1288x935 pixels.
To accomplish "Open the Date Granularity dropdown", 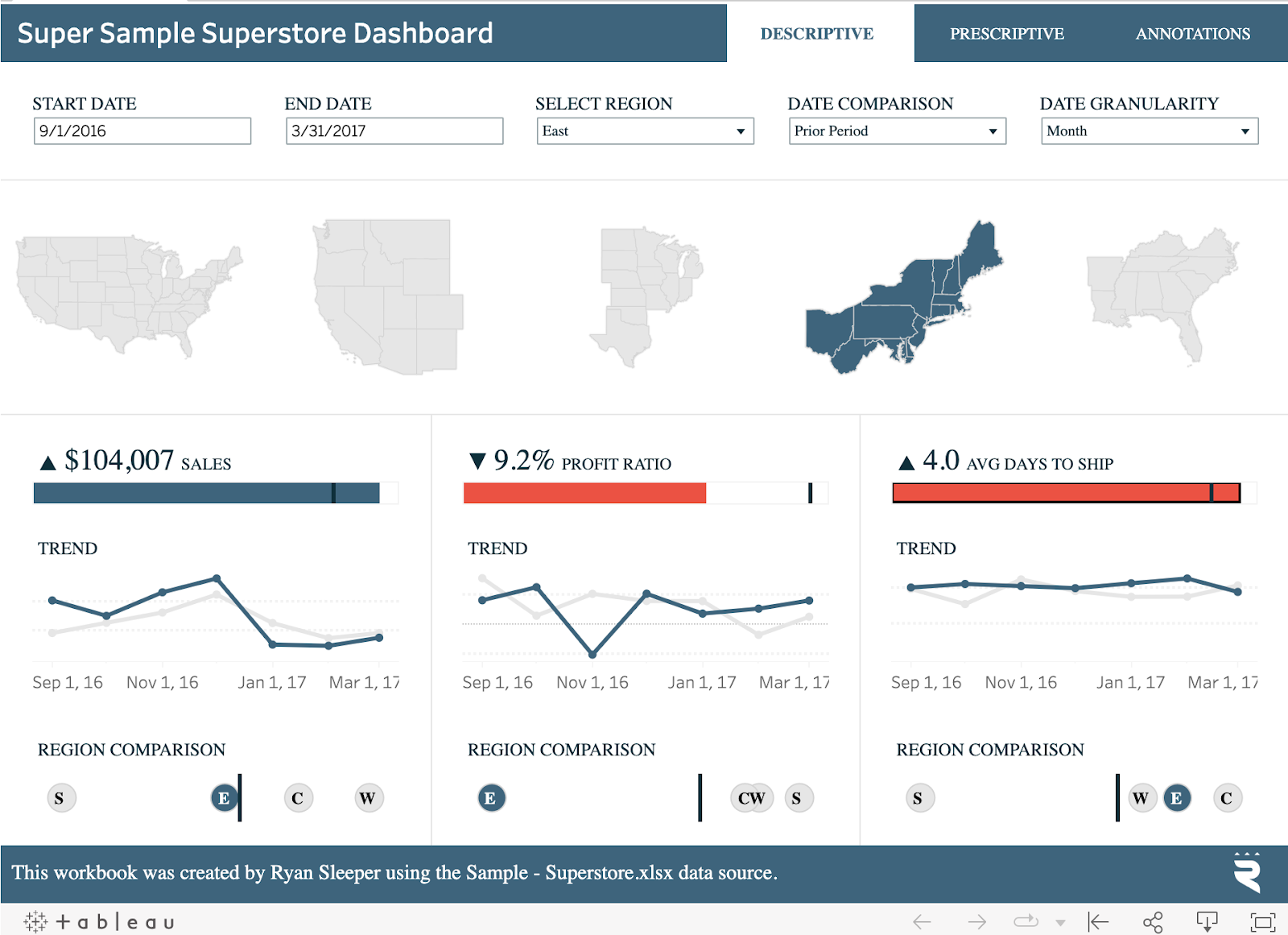I will 1150,131.
